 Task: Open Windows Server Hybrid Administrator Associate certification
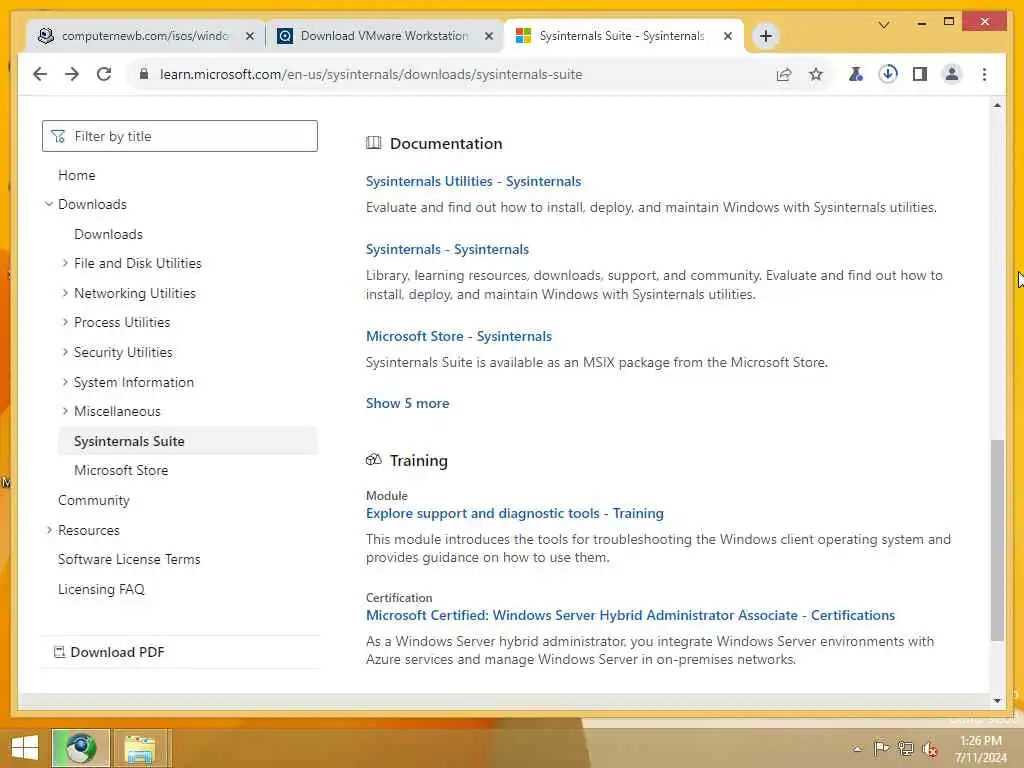tap(630, 615)
